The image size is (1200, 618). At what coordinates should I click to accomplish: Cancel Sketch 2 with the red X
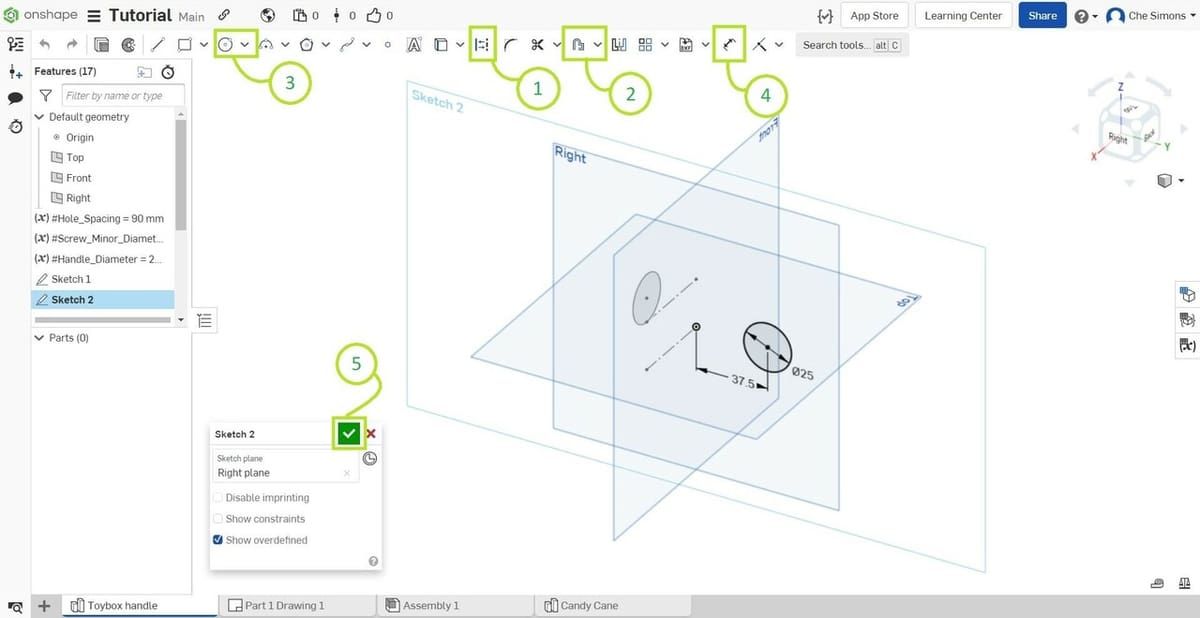[x=371, y=434]
